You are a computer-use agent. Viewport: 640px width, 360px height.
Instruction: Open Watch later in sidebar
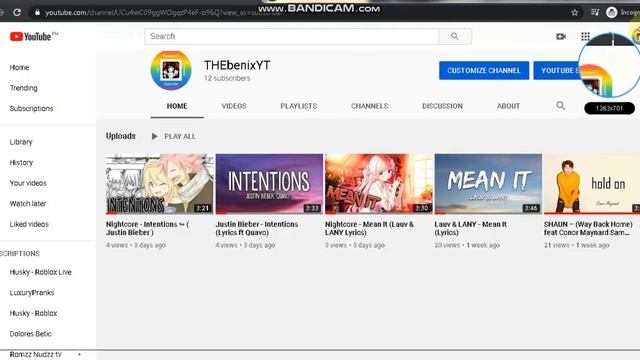coord(28,204)
